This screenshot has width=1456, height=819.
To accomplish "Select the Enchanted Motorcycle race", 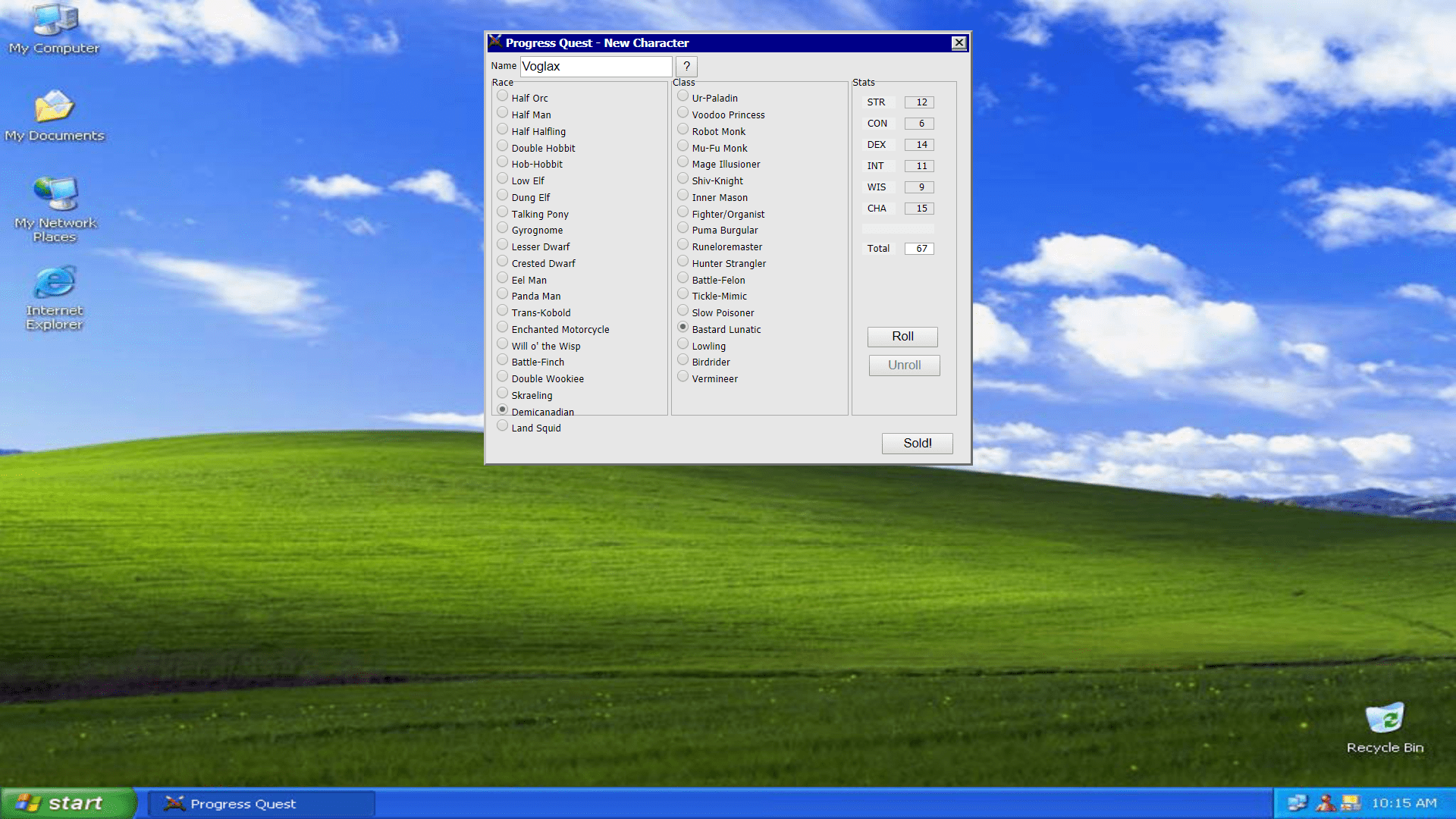I will click(x=503, y=328).
